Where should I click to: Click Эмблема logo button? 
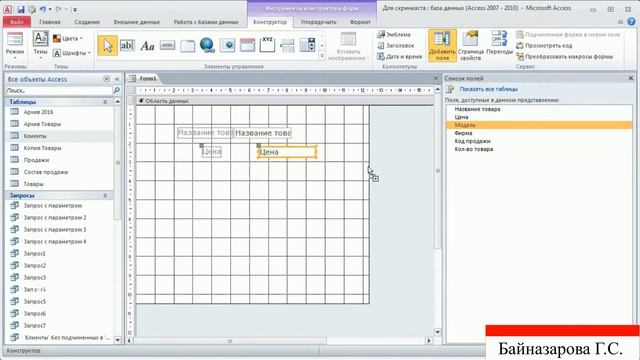point(394,35)
